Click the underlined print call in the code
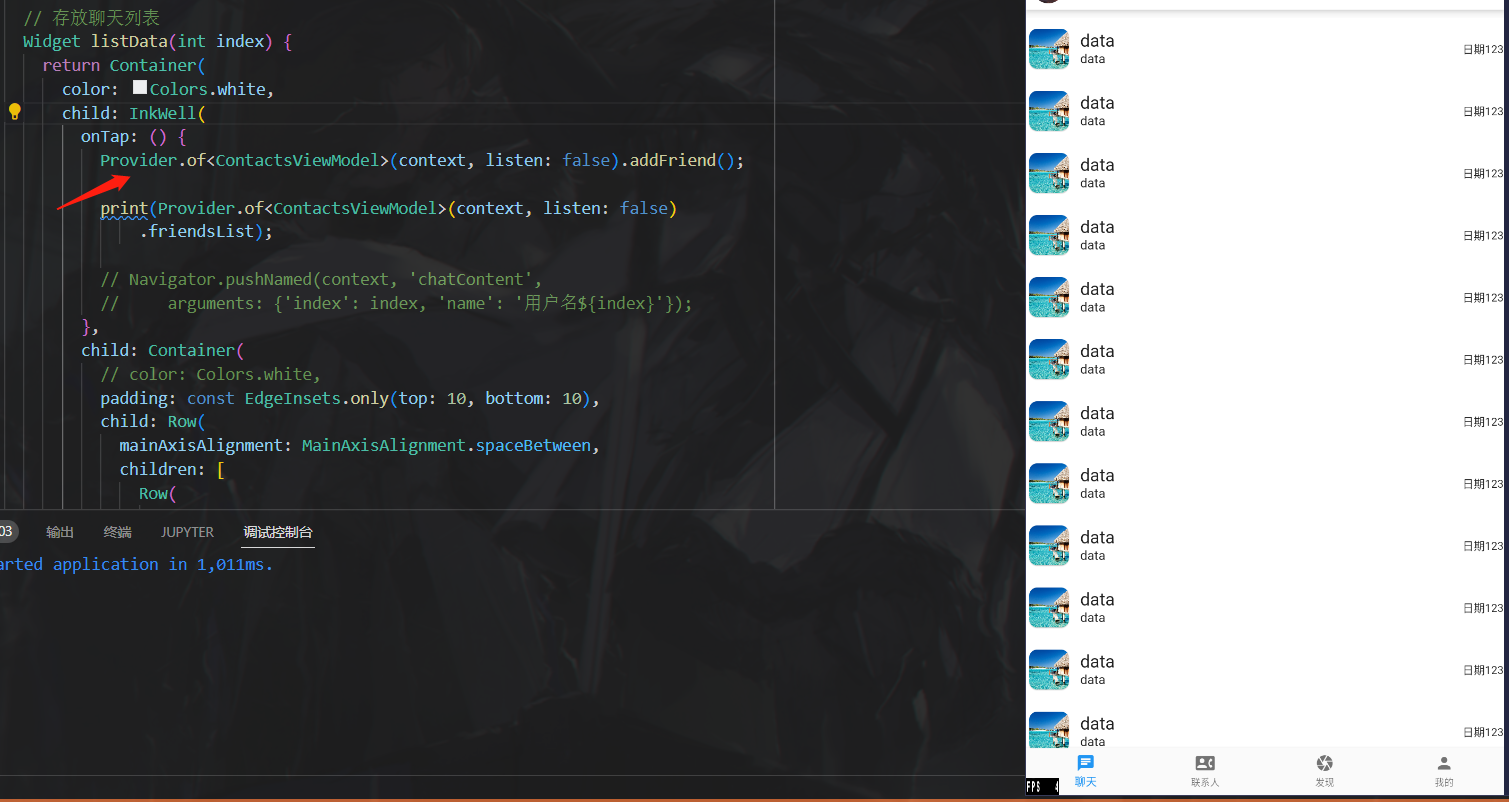 coord(123,208)
